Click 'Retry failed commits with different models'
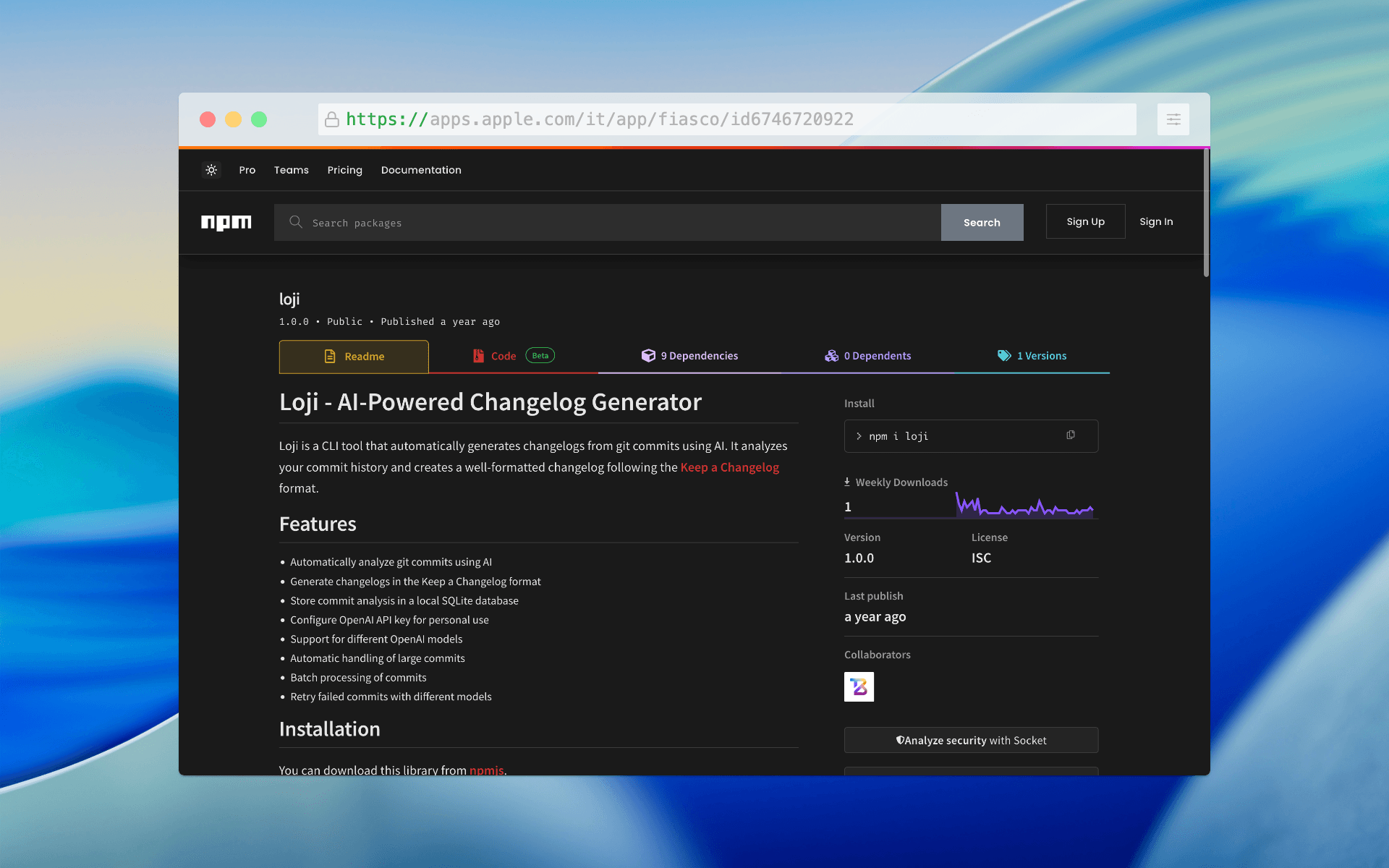 [391, 697]
